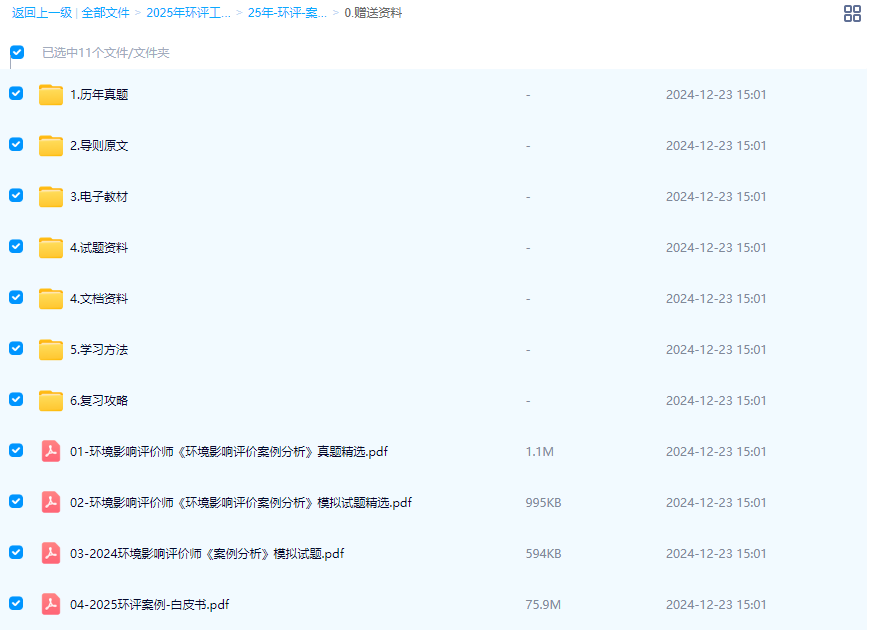Open the 5.学习方法 folder icon
883x639 pixels.
tap(51, 350)
